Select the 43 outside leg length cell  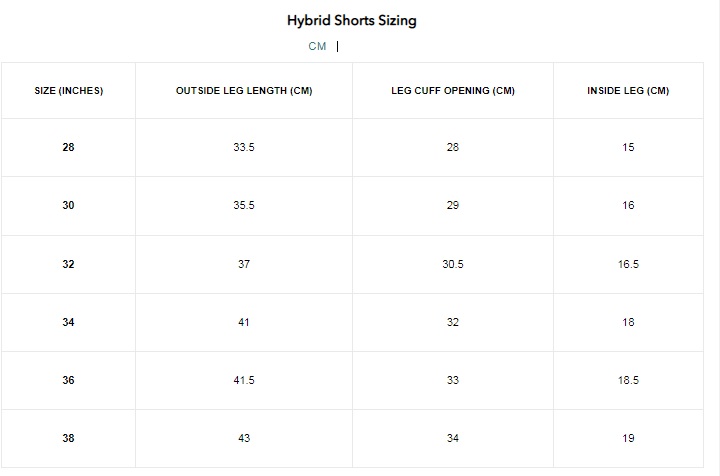click(244, 438)
